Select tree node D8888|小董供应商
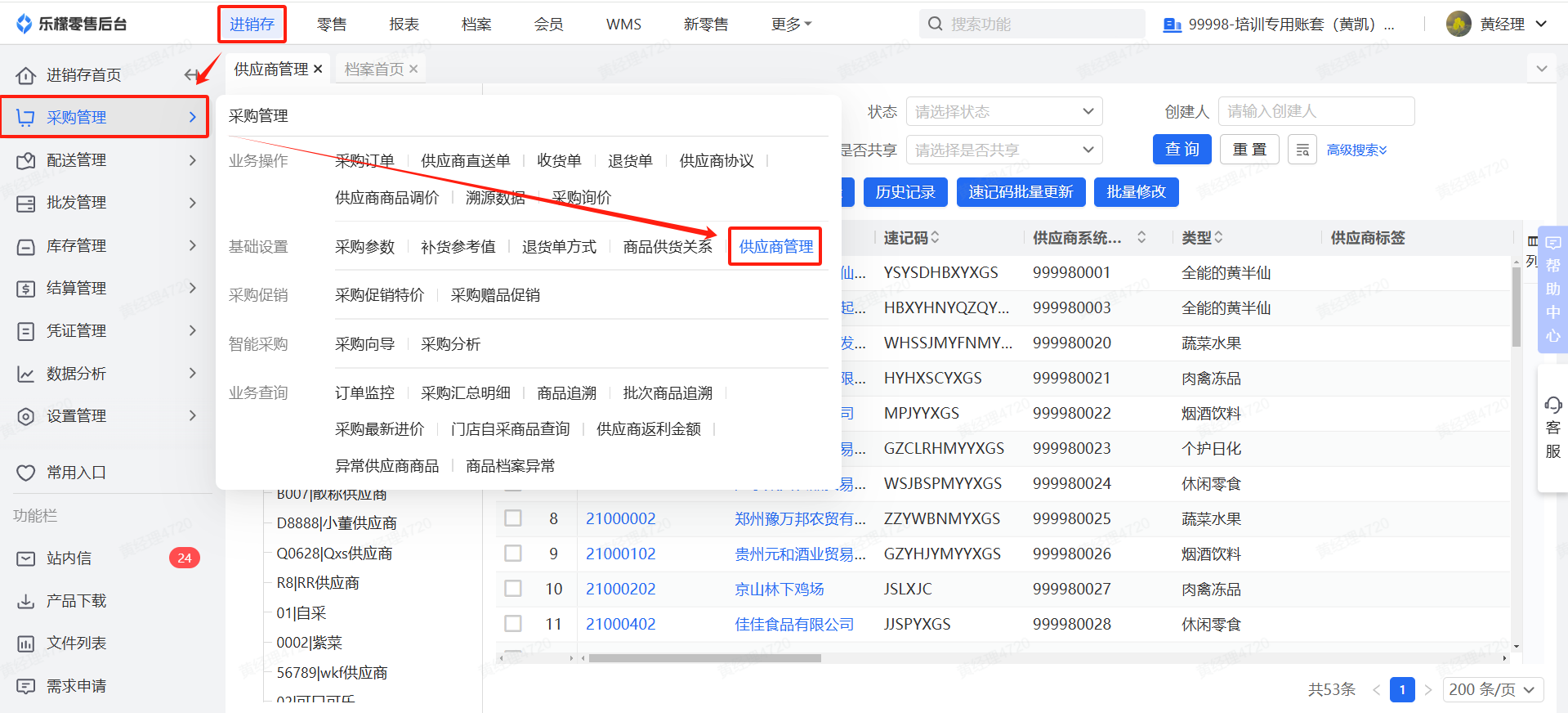The width and height of the screenshot is (1568, 713). (337, 523)
